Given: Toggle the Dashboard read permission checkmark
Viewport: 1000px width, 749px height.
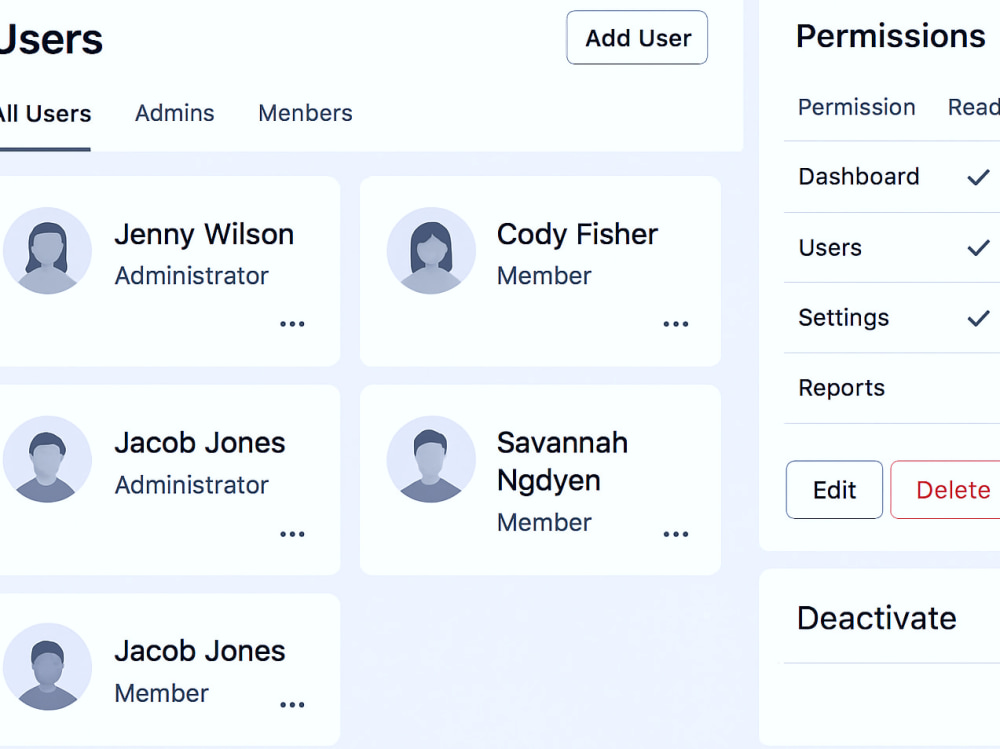Looking at the screenshot, I should click(978, 177).
